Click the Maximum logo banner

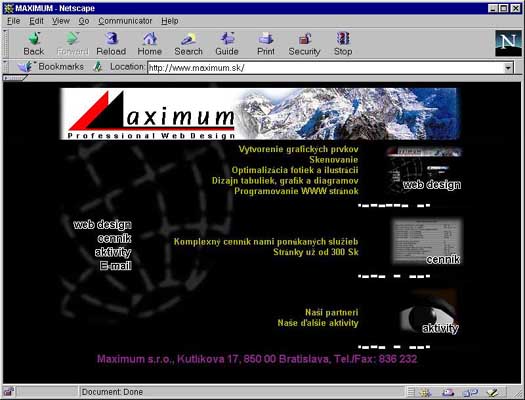[x=260, y=114]
